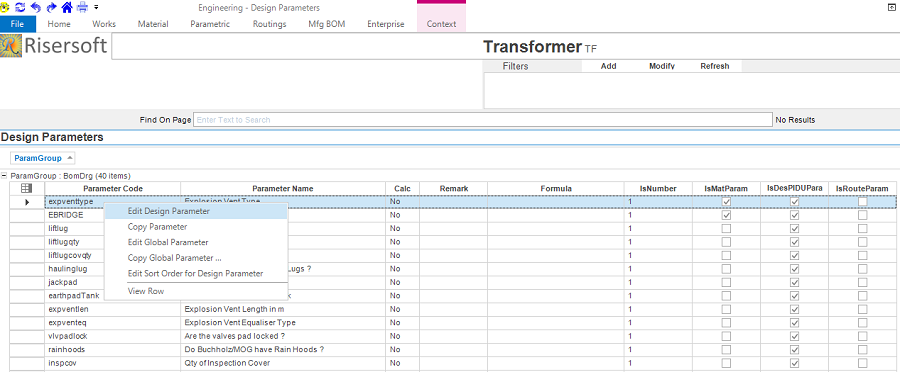Select 'Explosion Vent Length in m' cell
The image size is (900, 372).
click(x=283, y=309)
